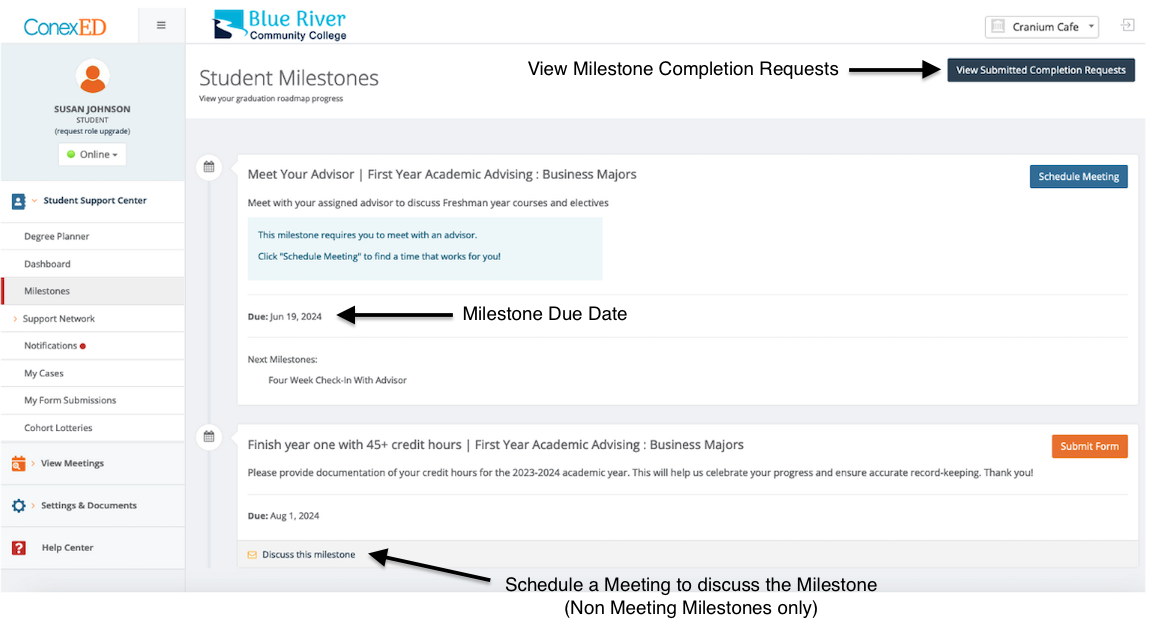Click the envelope icon for Discuss this milestone
The width and height of the screenshot is (1173, 633).
(x=252, y=555)
